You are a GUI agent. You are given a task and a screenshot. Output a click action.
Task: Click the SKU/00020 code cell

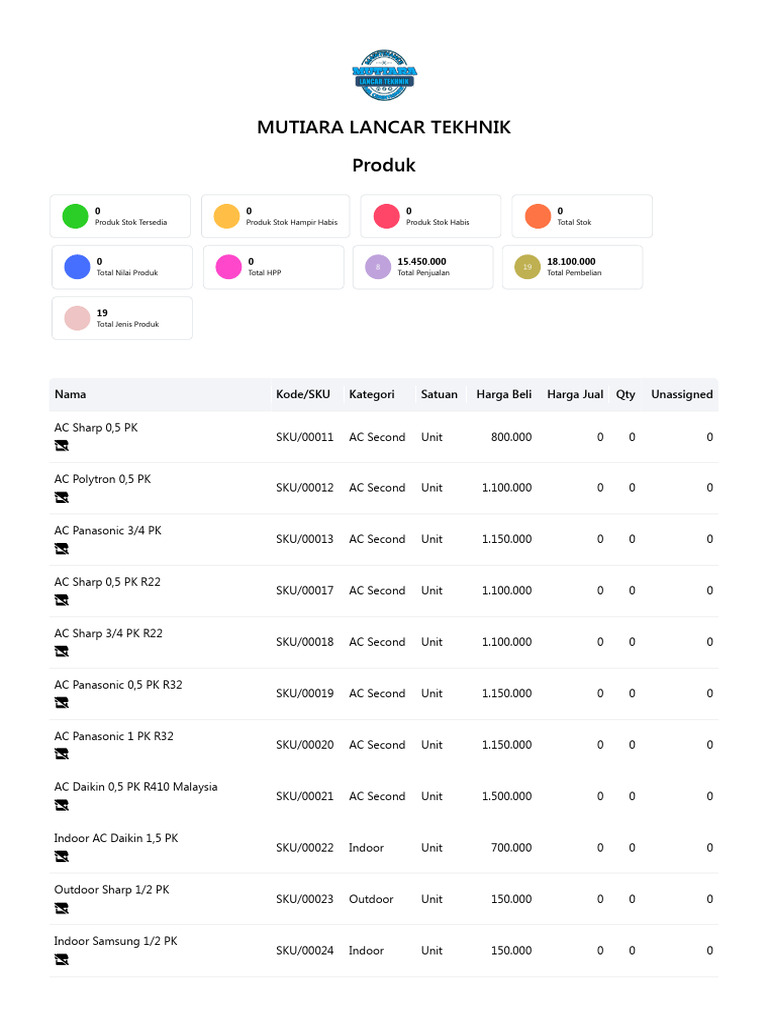point(305,745)
